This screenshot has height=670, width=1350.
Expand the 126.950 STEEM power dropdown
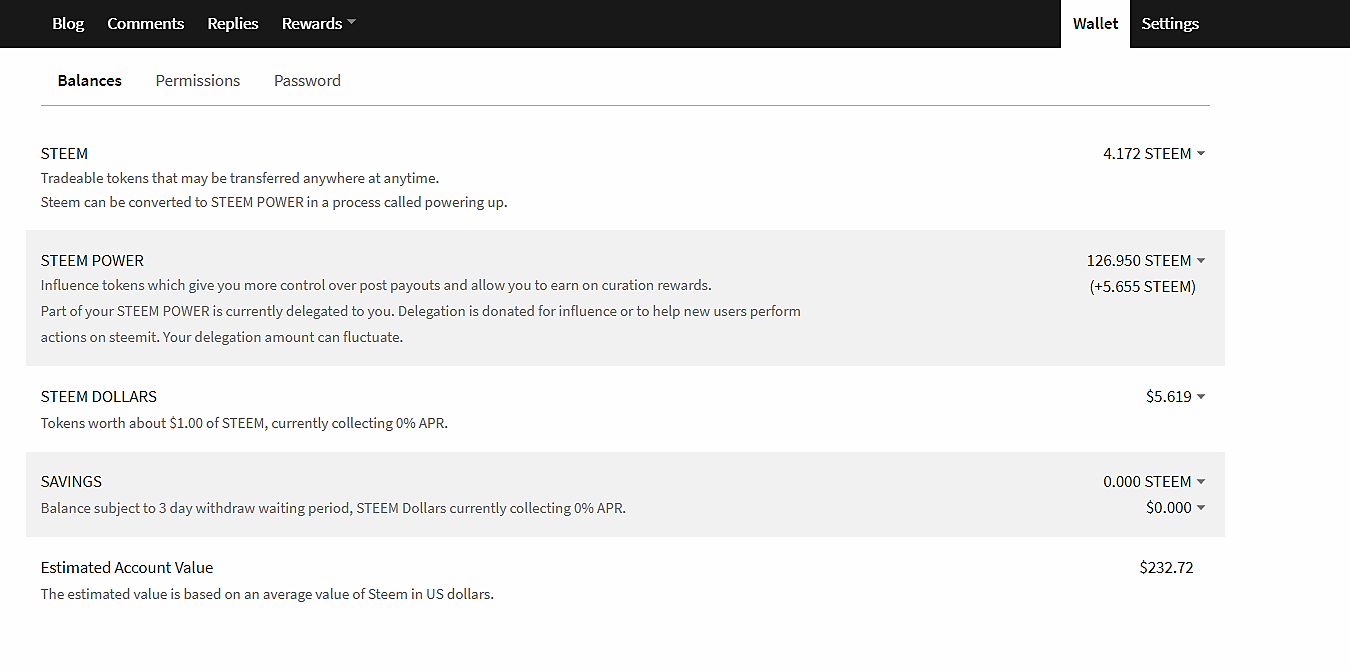1146,261
